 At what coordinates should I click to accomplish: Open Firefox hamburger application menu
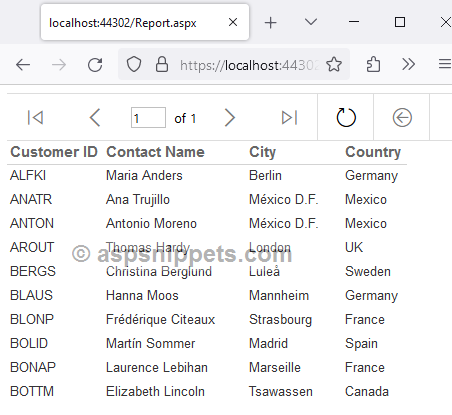(x=445, y=64)
